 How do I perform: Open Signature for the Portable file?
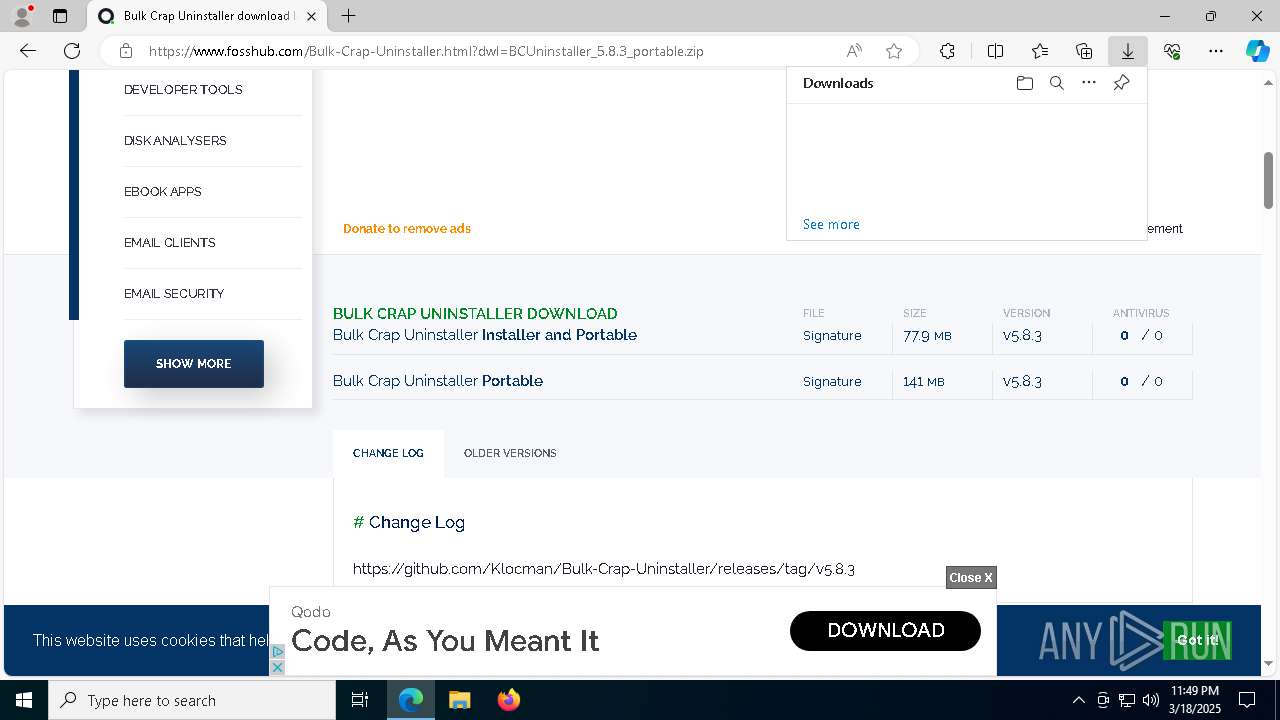(x=832, y=382)
